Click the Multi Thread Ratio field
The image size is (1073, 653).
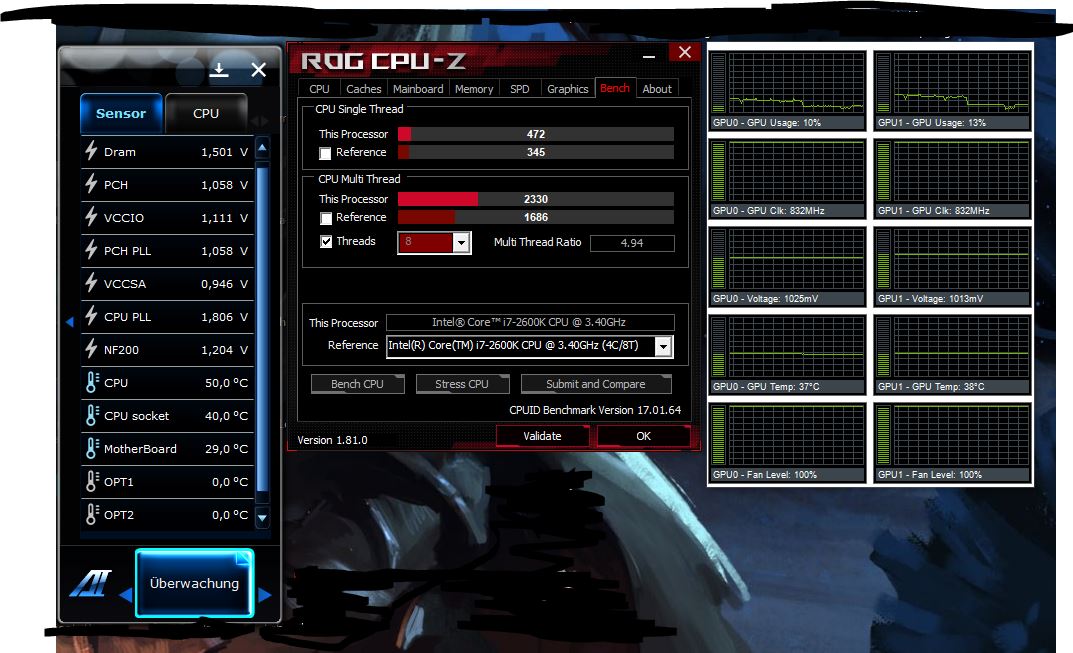pos(632,243)
